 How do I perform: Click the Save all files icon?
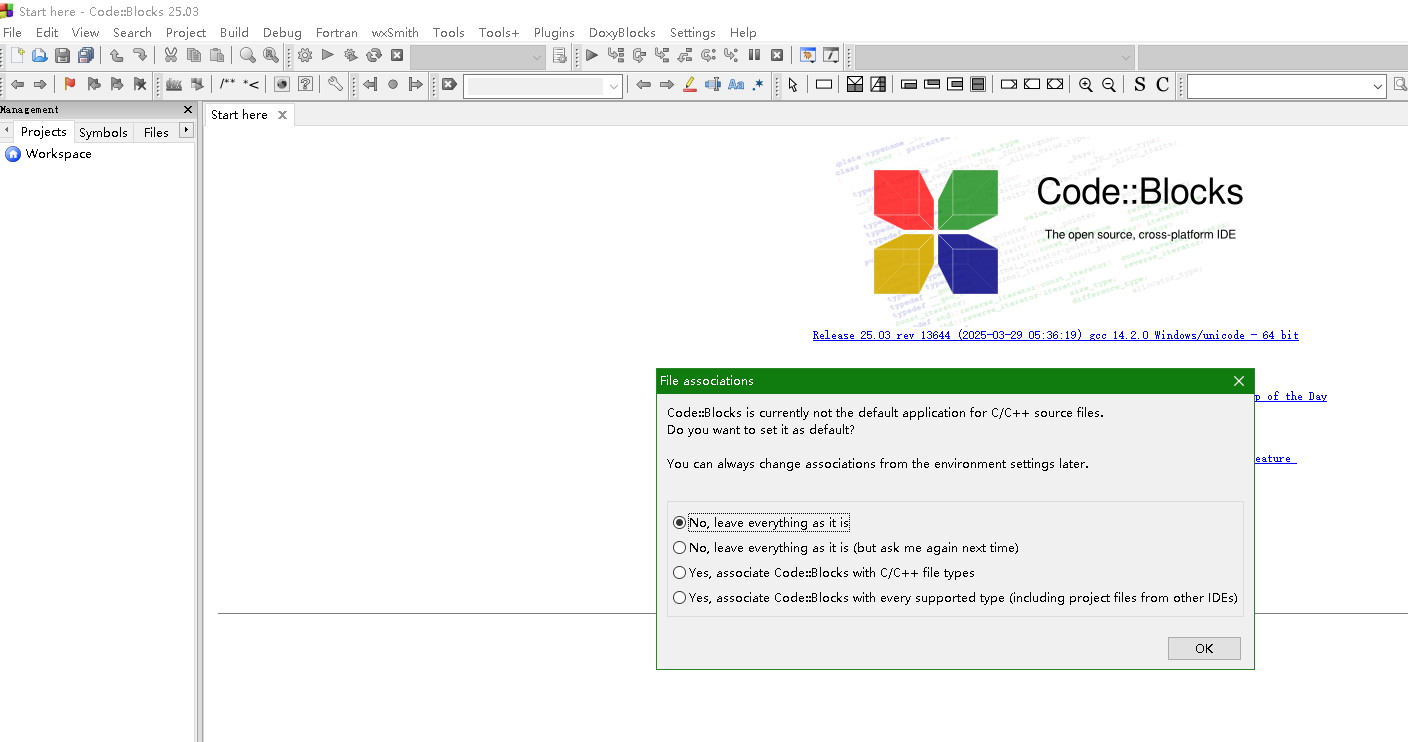[86, 55]
